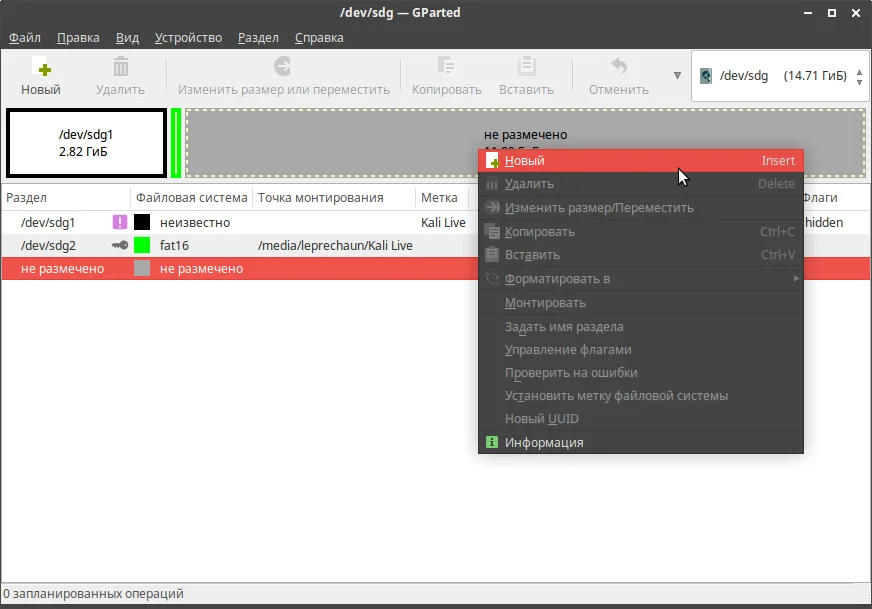Click the green fat16 color swatch
872x609 pixels.
(142, 245)
